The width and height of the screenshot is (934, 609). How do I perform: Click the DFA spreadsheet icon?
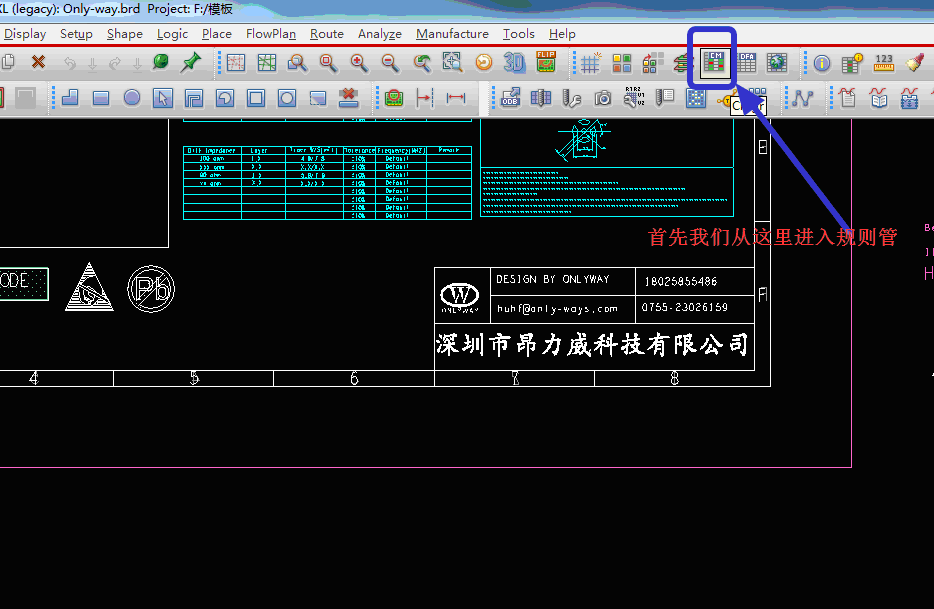pos(746,63)
